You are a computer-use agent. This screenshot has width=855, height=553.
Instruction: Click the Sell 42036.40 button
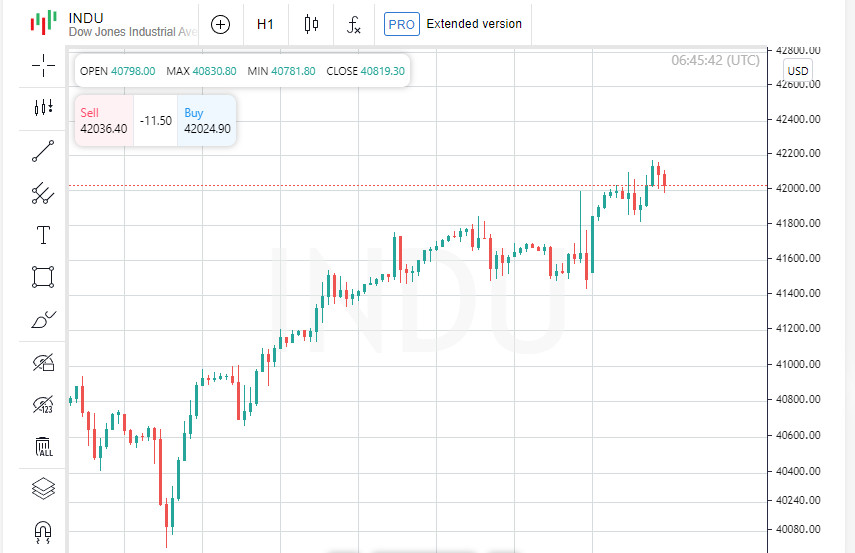pos(104,121)
